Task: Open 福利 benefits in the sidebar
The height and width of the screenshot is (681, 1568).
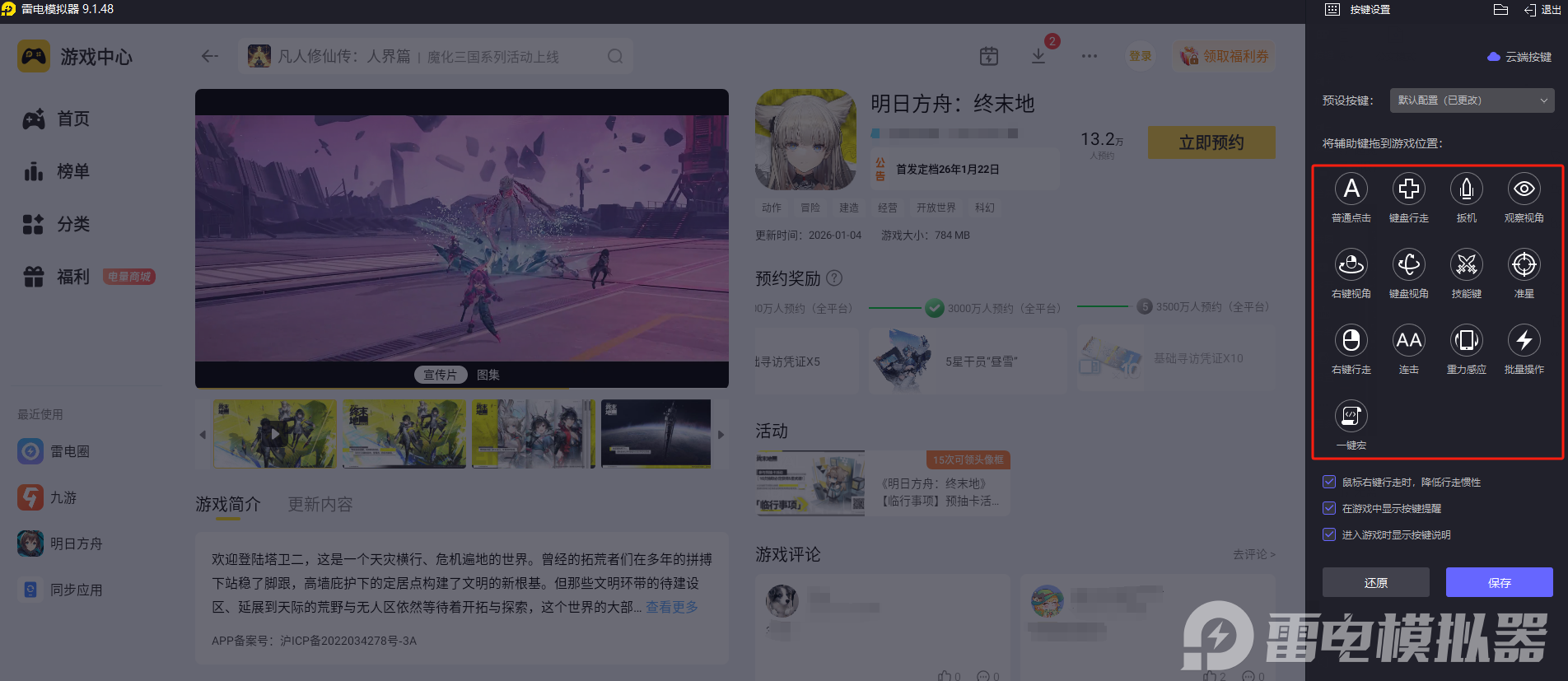Action: click(x=56, y=277)
